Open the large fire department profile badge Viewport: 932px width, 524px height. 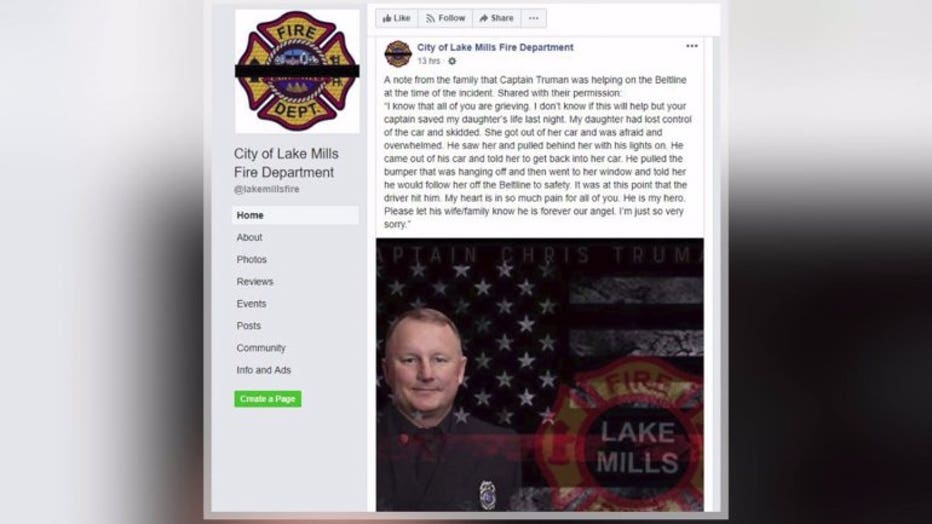pos(297,71)
